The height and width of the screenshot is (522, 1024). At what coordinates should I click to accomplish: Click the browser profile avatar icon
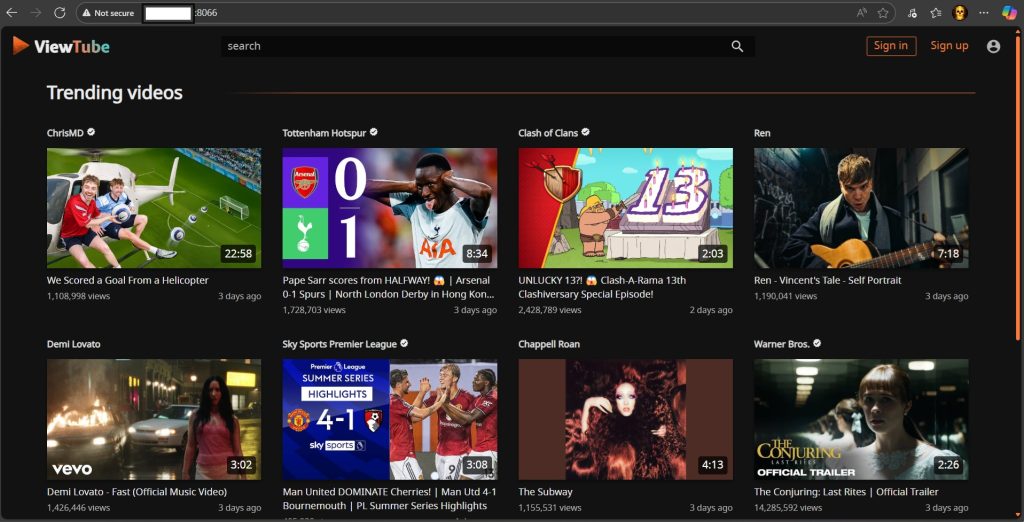point(959,13)
